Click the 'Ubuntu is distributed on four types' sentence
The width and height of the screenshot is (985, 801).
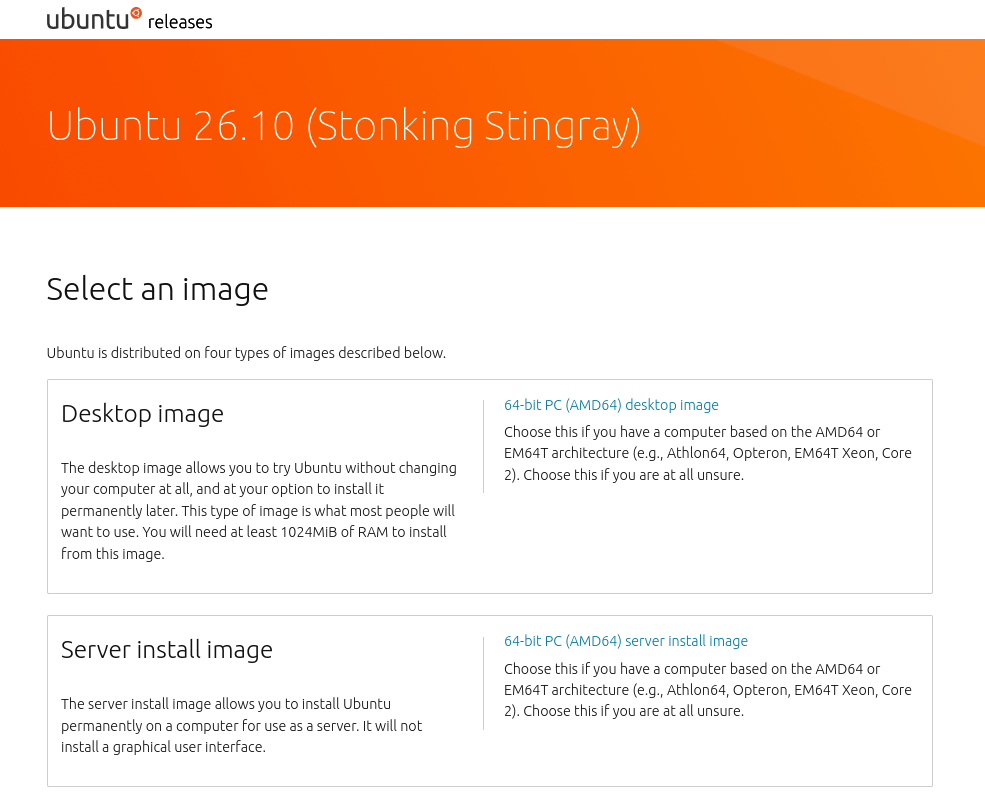coord(246,353)
